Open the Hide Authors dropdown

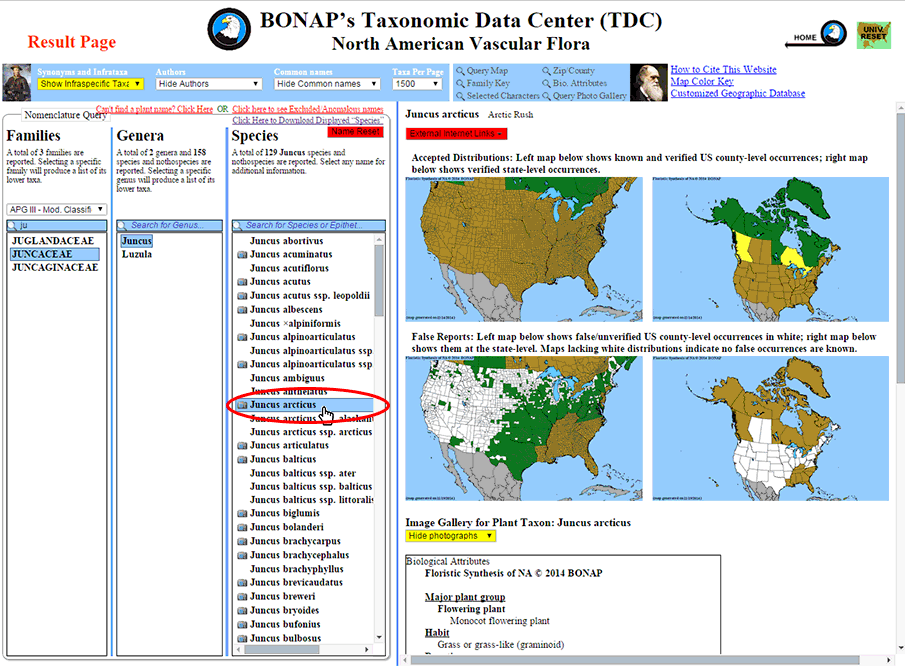208,84
